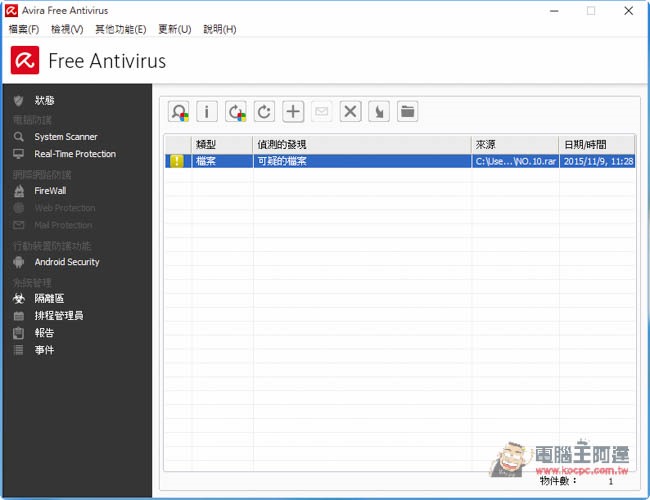Add file to quarantine with plus icon
Image resolution: width=650 pixels, height=500 pixels.
pos(293,112)
